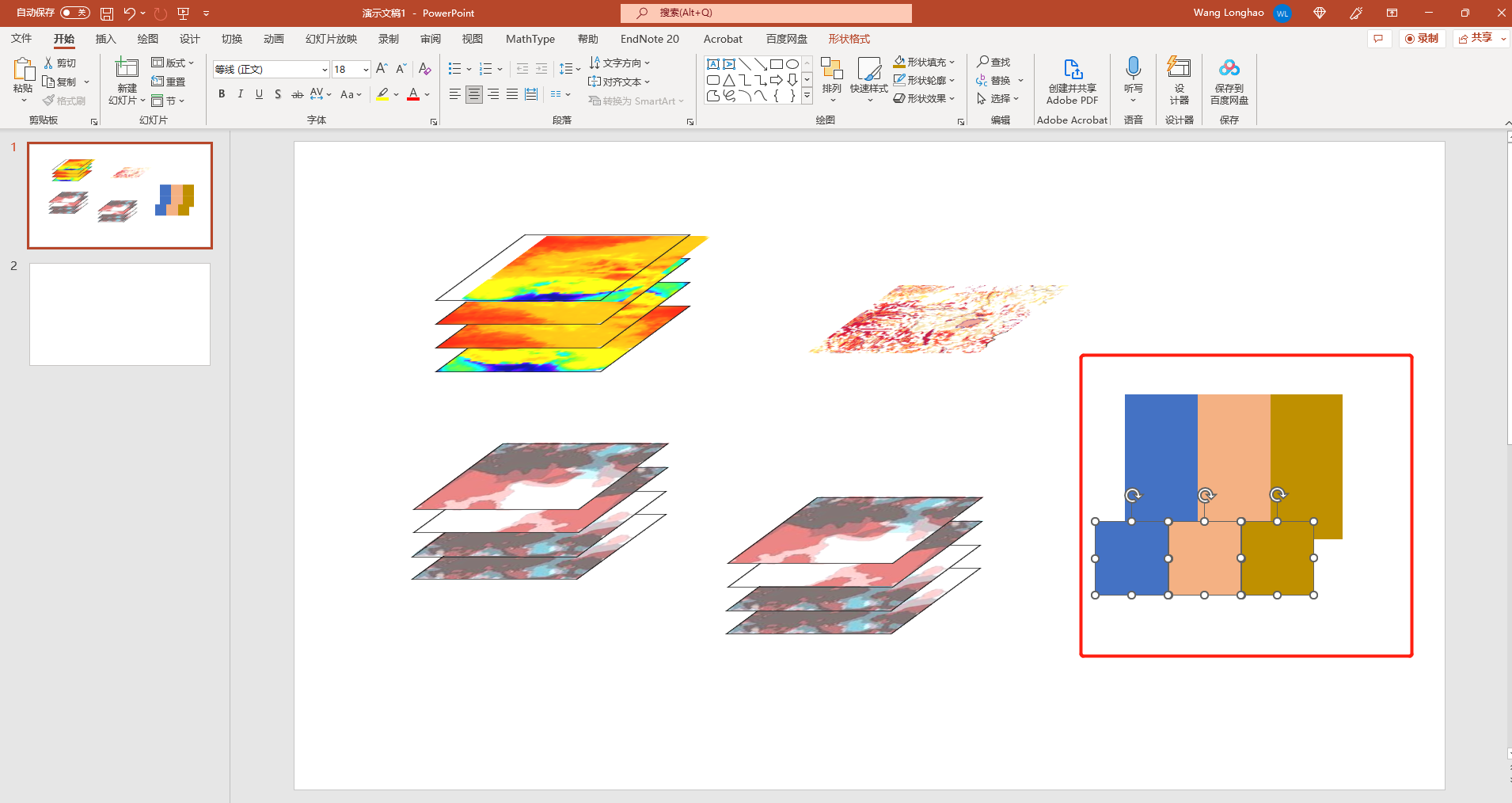Click the Paste (粘贴) clipboard icon
The height and width of the screenshot is (803, 1512).
[23, 70]
